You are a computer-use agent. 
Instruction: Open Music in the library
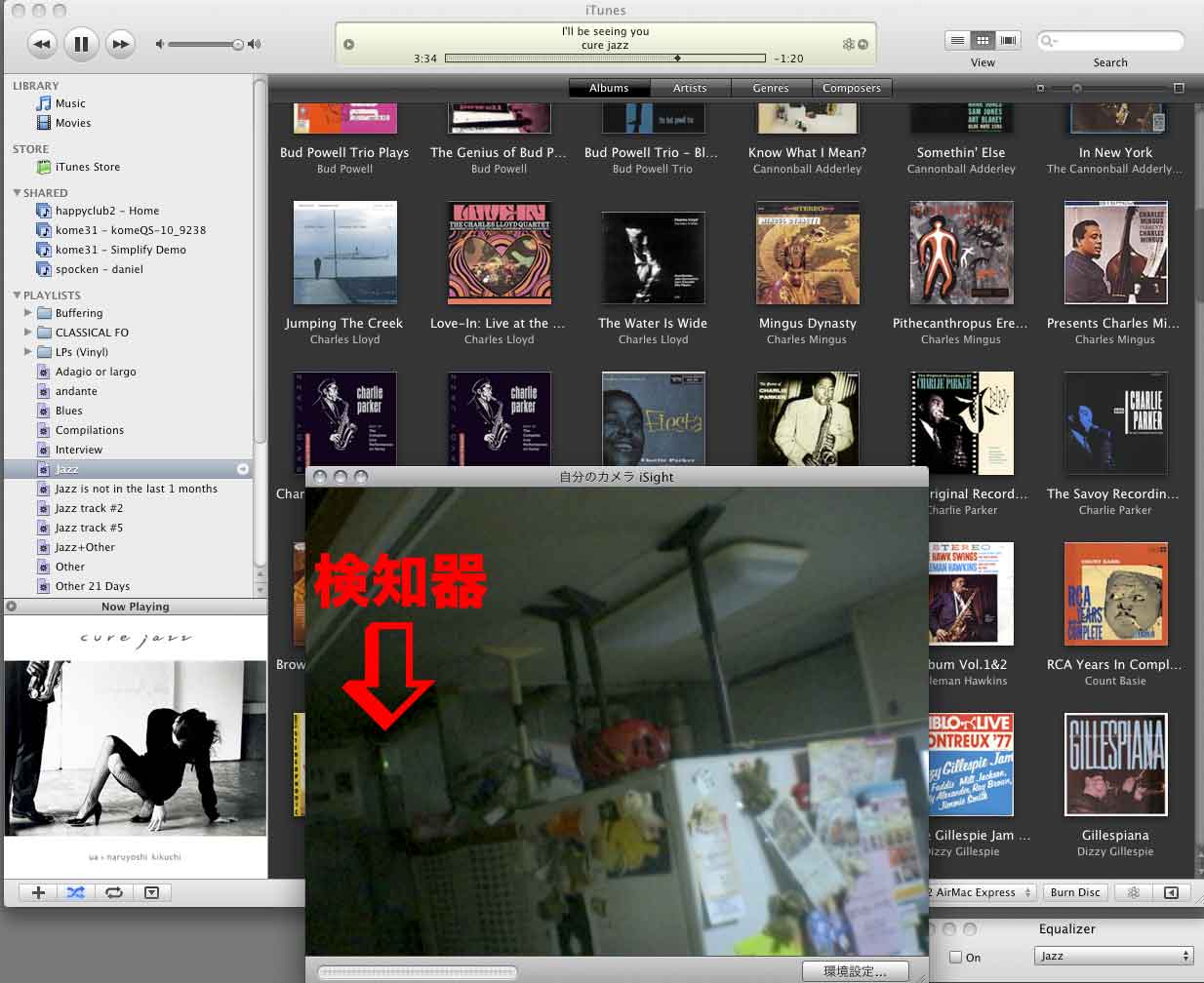70,103
